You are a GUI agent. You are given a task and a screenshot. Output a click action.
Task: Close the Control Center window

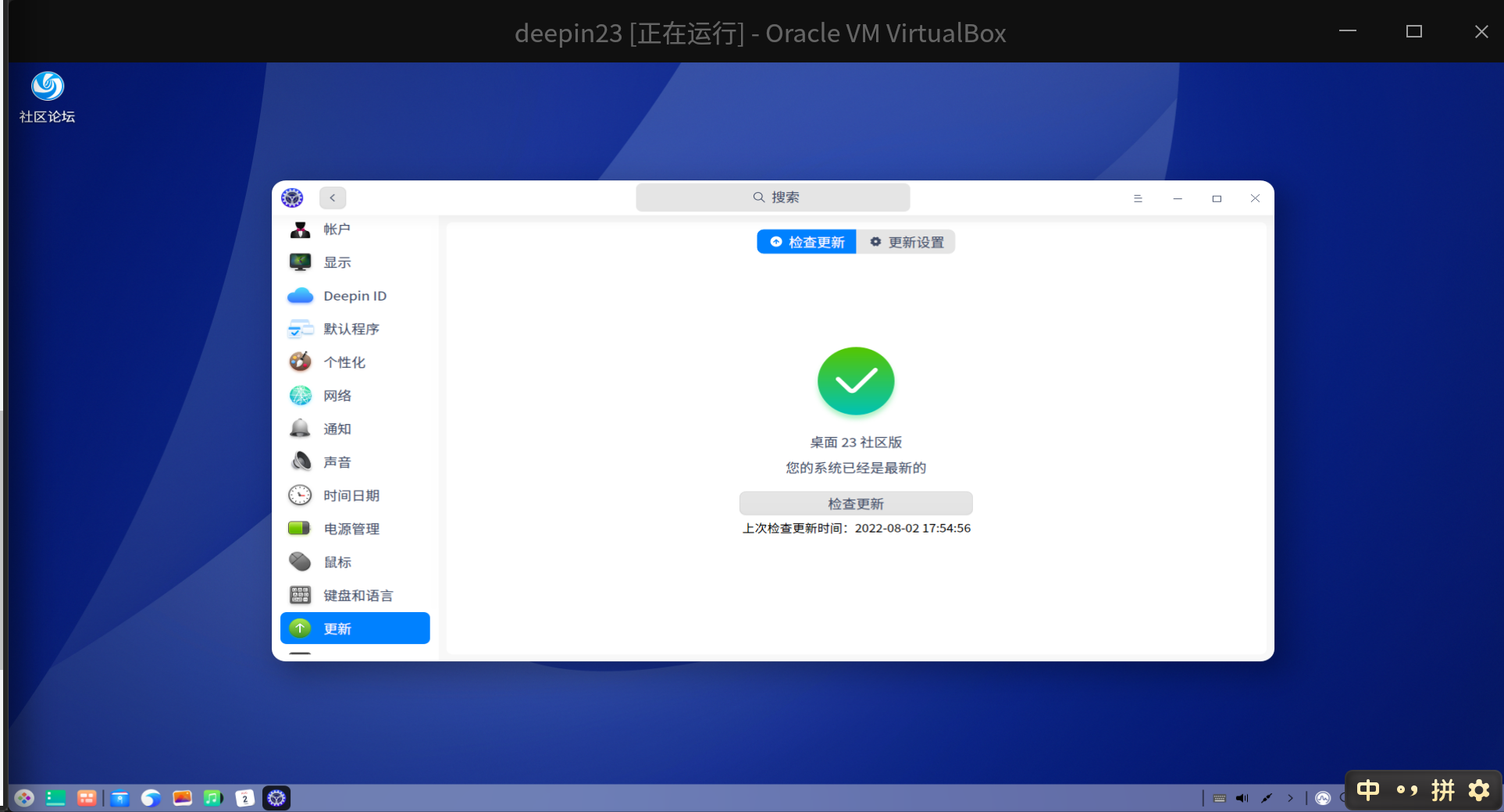(1255, 198)
